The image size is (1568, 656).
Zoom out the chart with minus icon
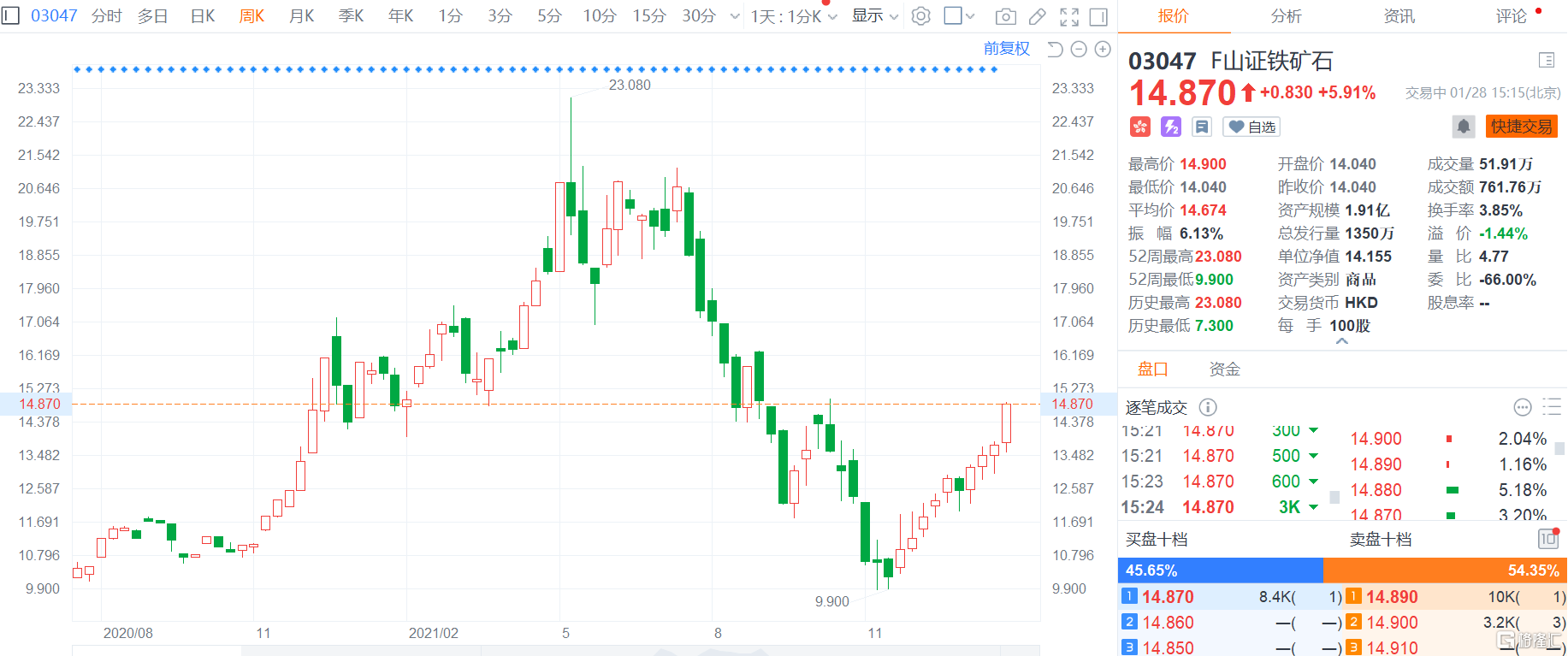click(1079, 50)
